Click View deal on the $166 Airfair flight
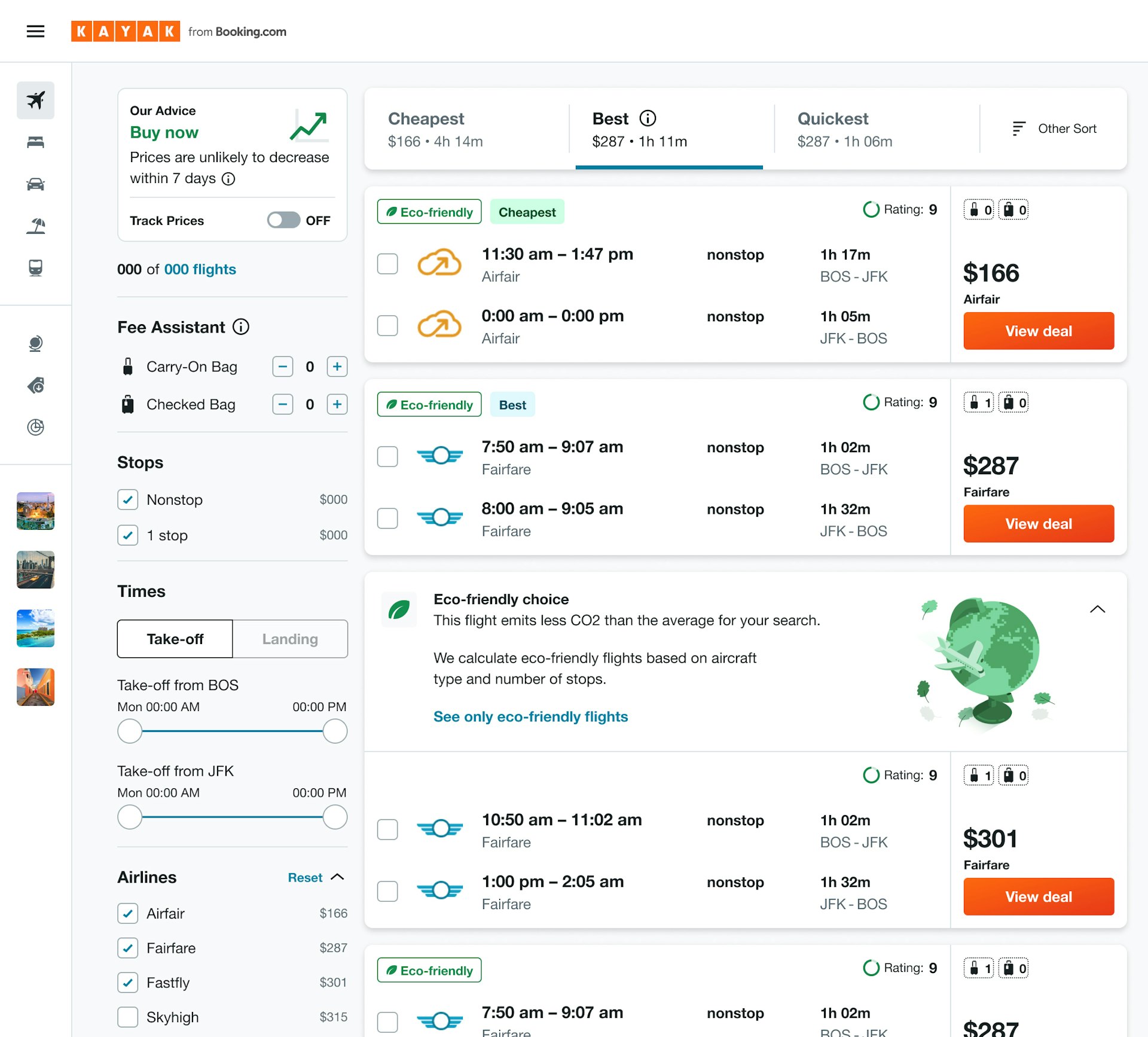The width and height of the screenshot is (1148, 1037). point(1038,330)
